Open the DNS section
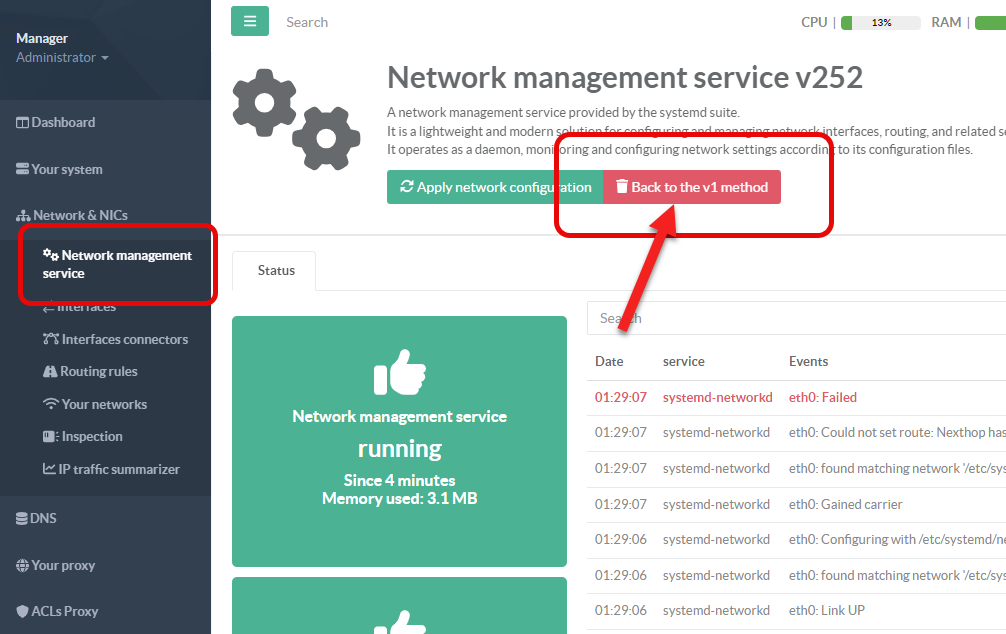 coord(37,518)
